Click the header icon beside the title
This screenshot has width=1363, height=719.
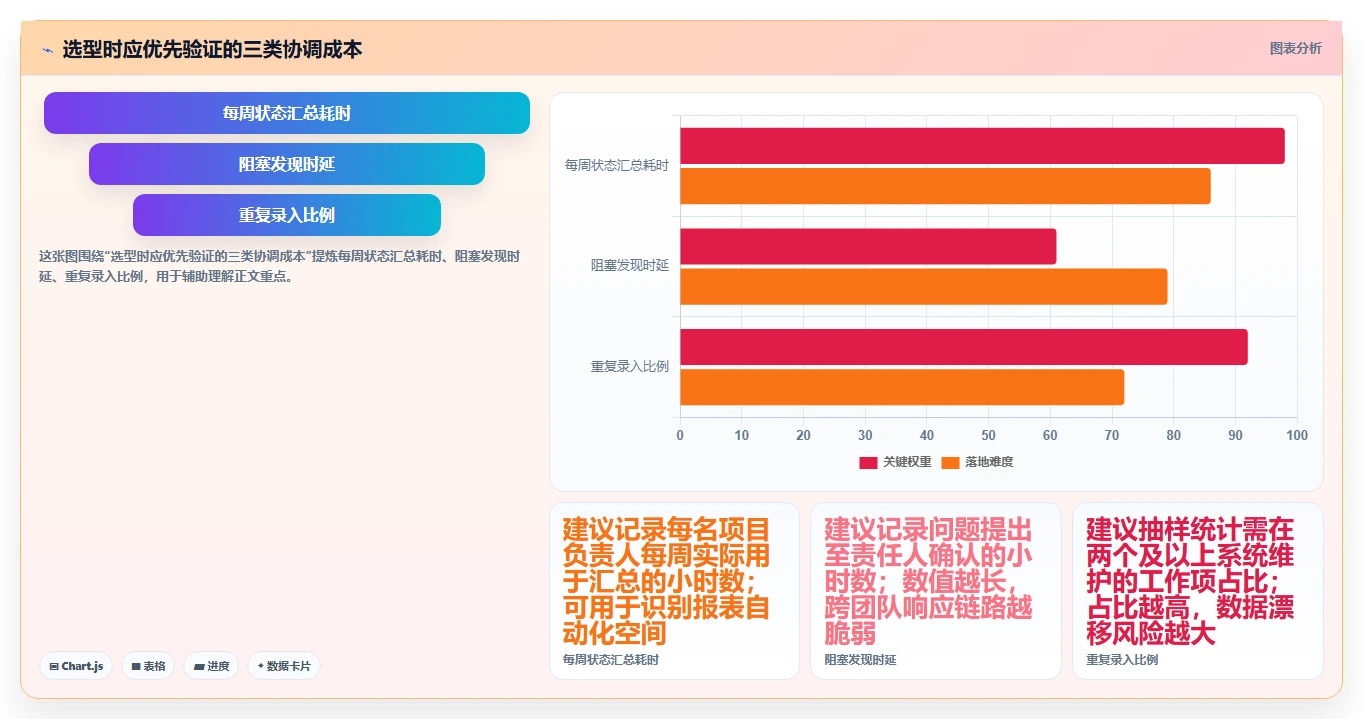coord(47,49)
